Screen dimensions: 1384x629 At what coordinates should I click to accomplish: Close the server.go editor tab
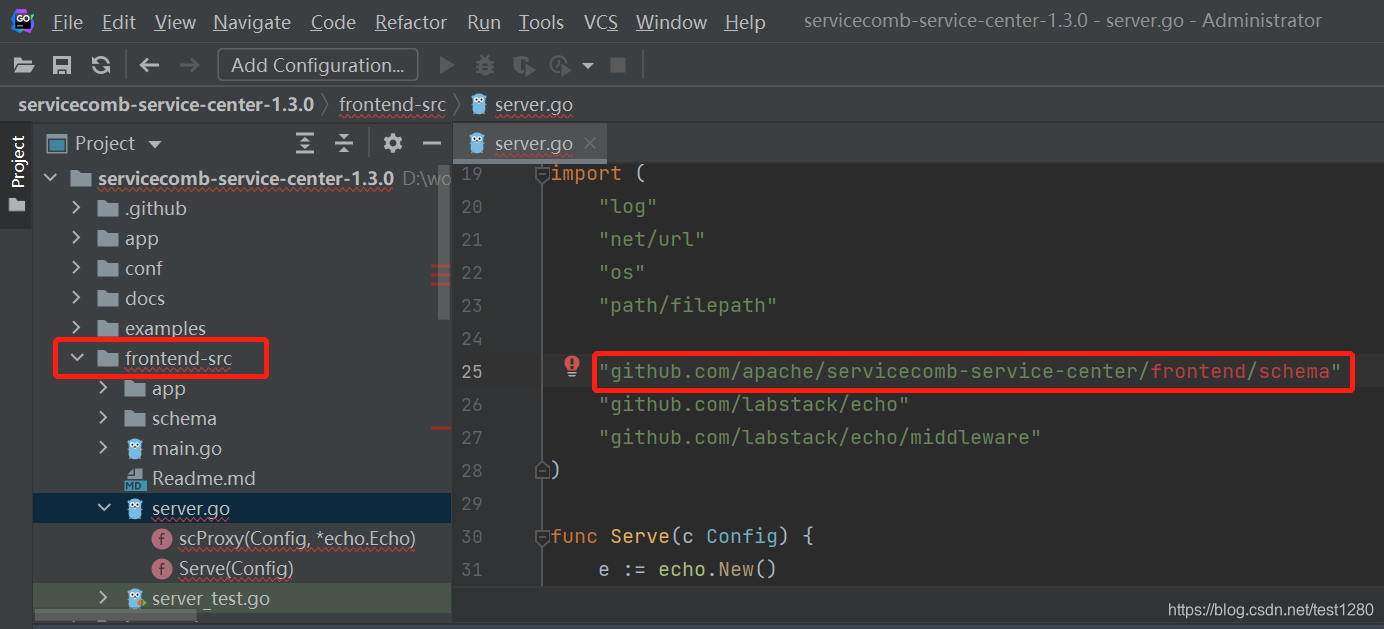click(590, 143)
